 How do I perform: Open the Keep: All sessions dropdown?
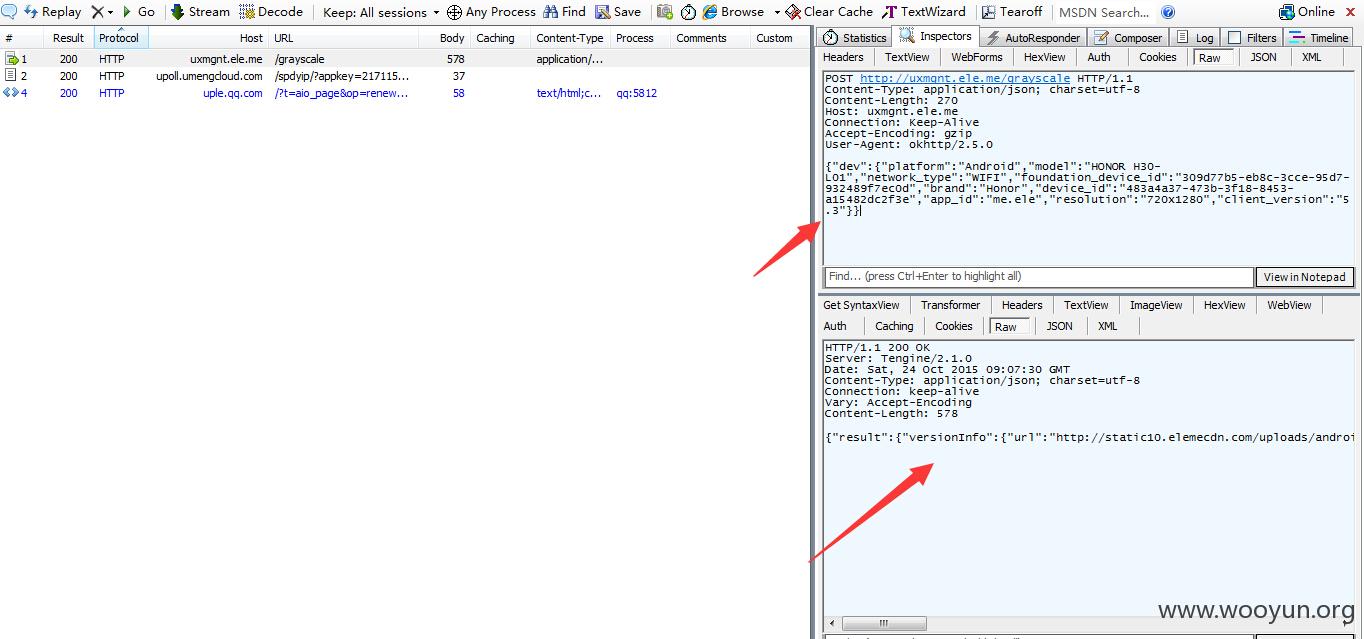[381, 12]
